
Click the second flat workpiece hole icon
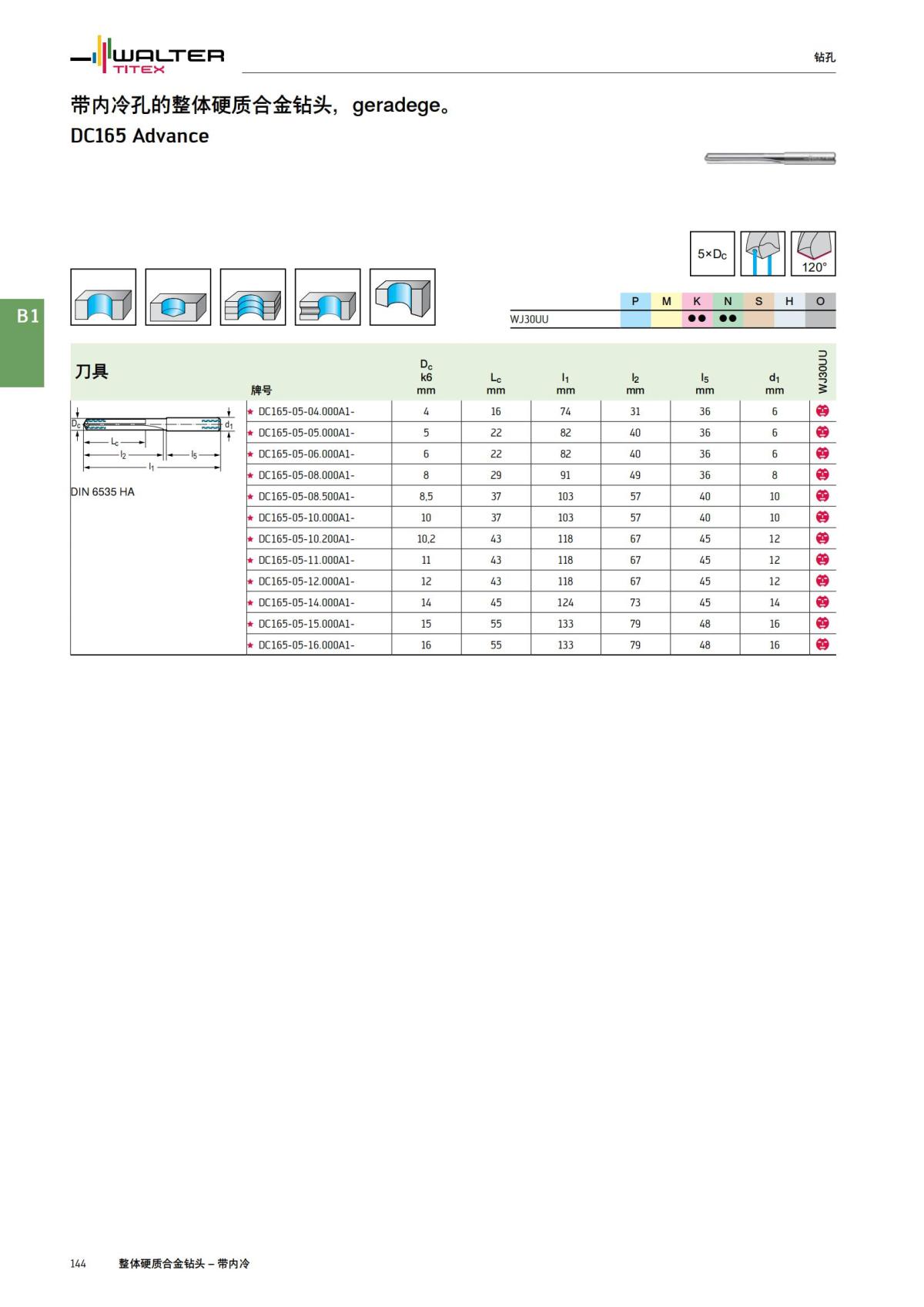(178, 297)
